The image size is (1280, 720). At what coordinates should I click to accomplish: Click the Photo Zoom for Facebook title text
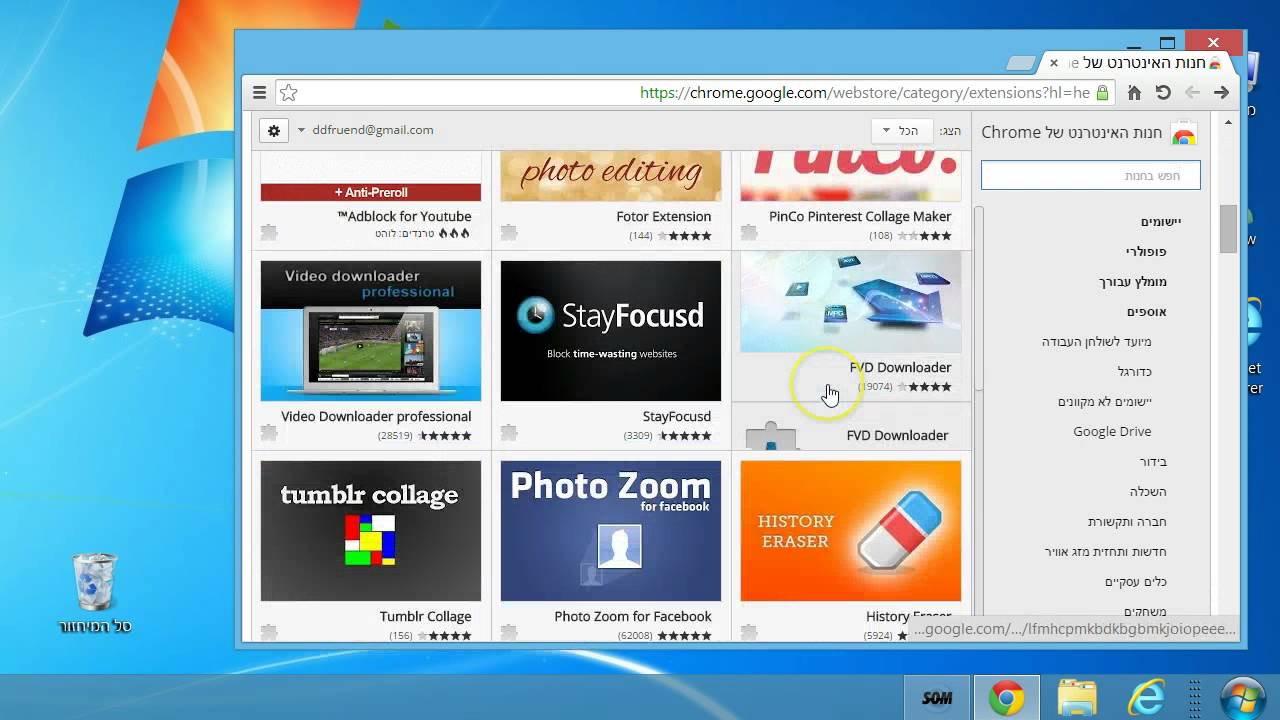pyautogui.click(x=633, y=616)
